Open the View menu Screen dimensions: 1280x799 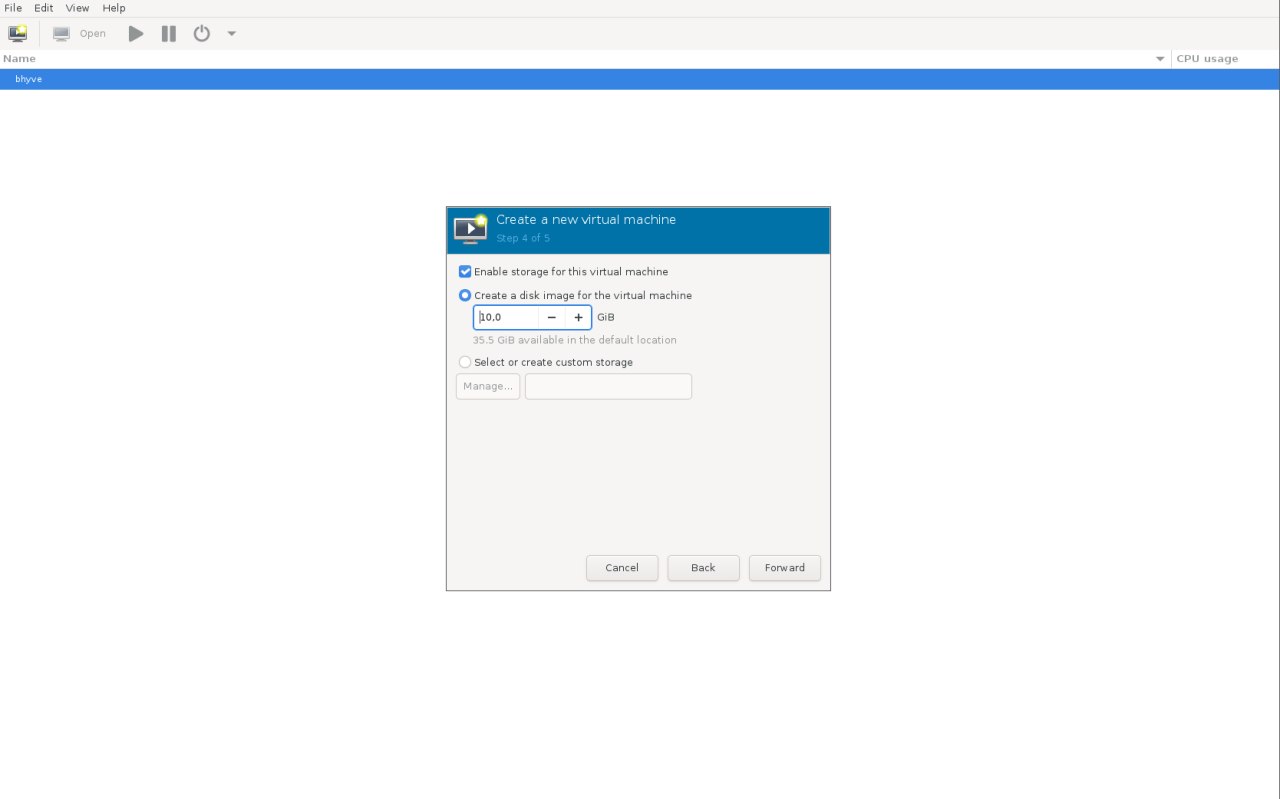click(78, 8)
